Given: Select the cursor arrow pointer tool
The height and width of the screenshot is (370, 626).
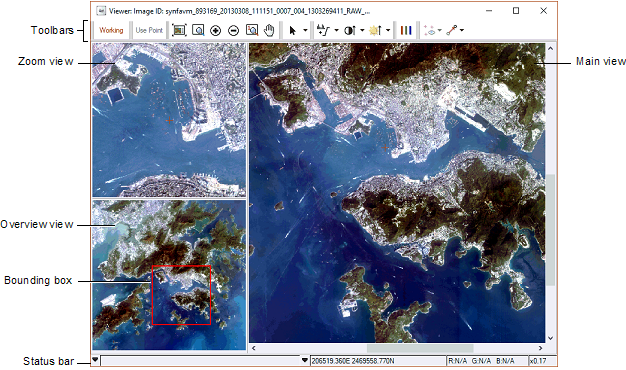Looking at the screenshot, I should click(293, 30).
